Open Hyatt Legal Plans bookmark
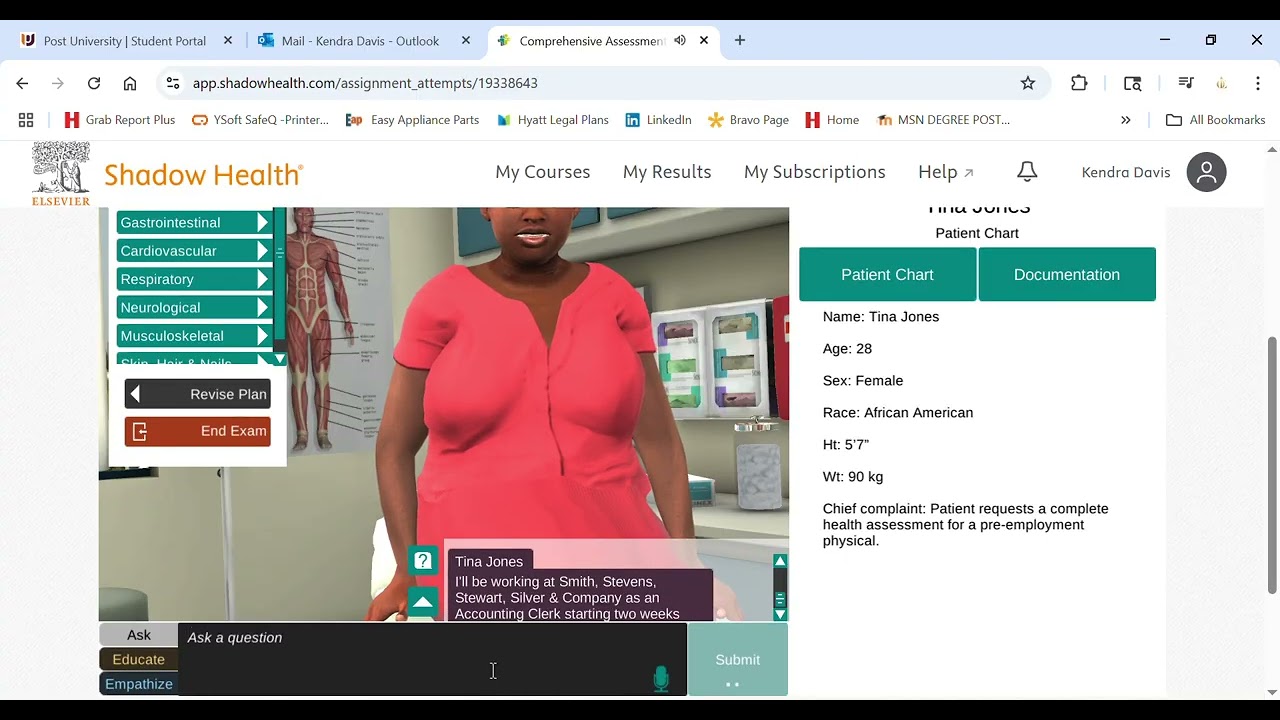Screen dimensions: 1280x720 click(552, 120)
